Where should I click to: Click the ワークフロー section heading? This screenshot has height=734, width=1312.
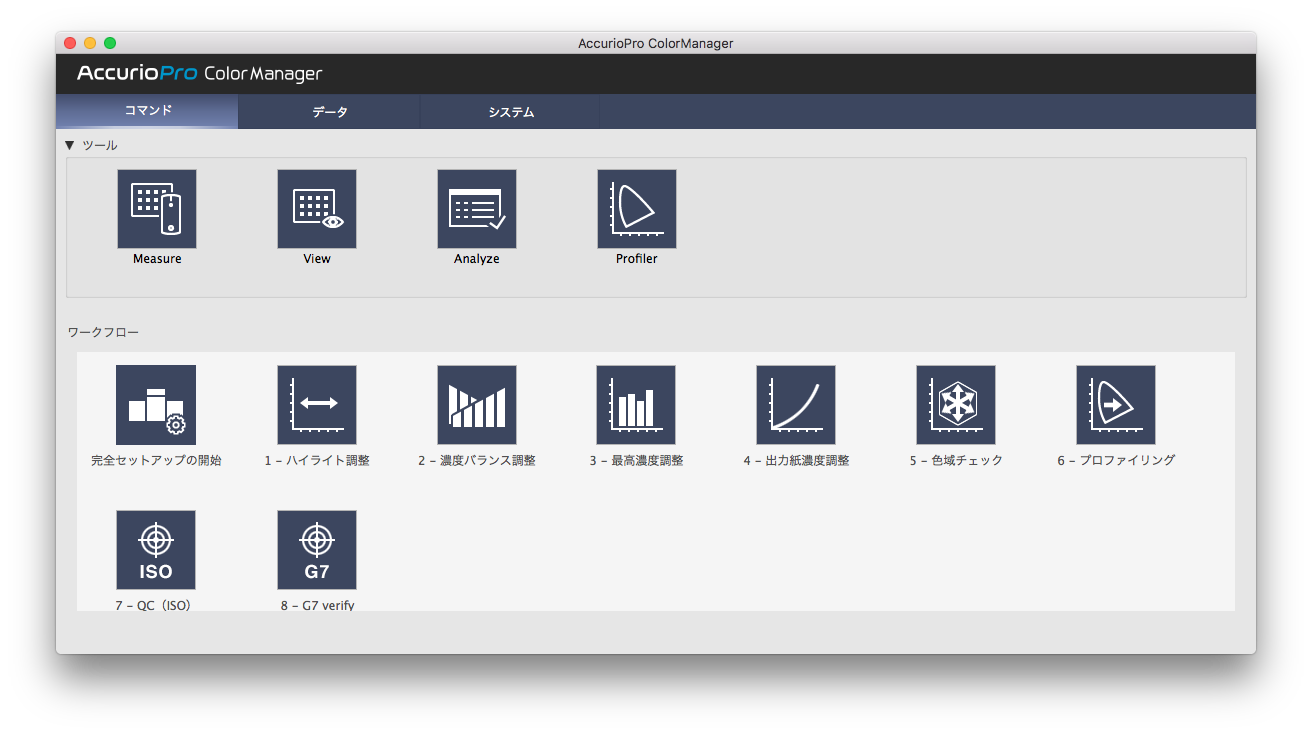click(x=103, y=331)
